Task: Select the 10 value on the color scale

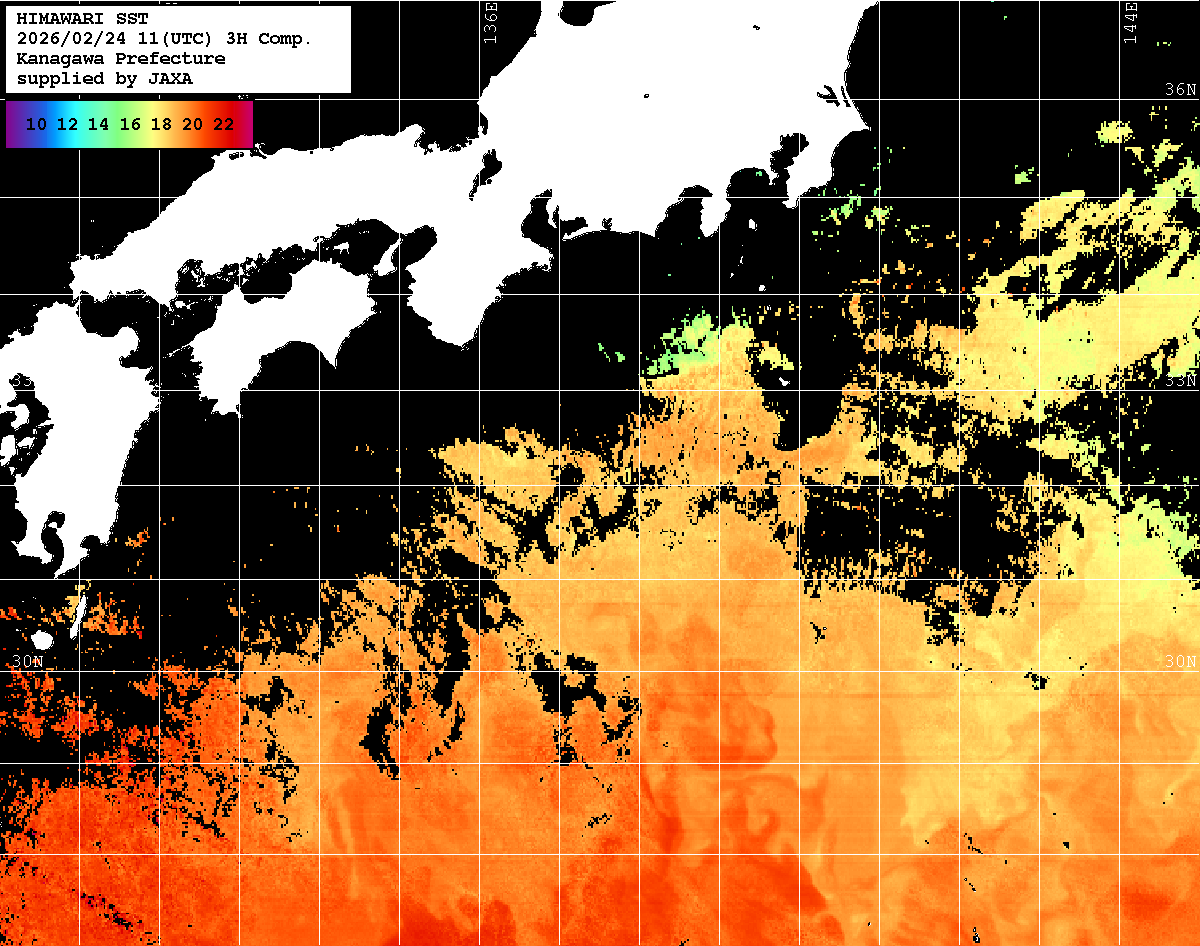Action: coord(36,125)
